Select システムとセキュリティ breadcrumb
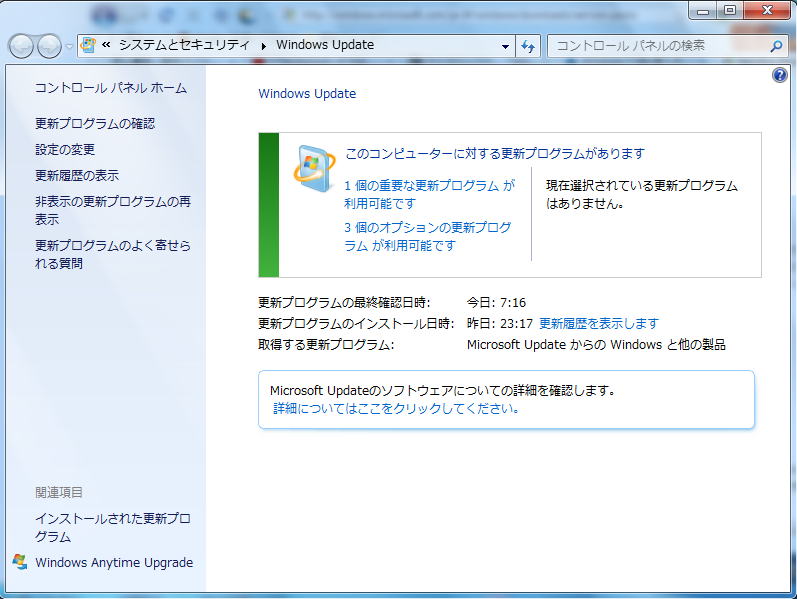797x599 pixels. coord(184,45)
